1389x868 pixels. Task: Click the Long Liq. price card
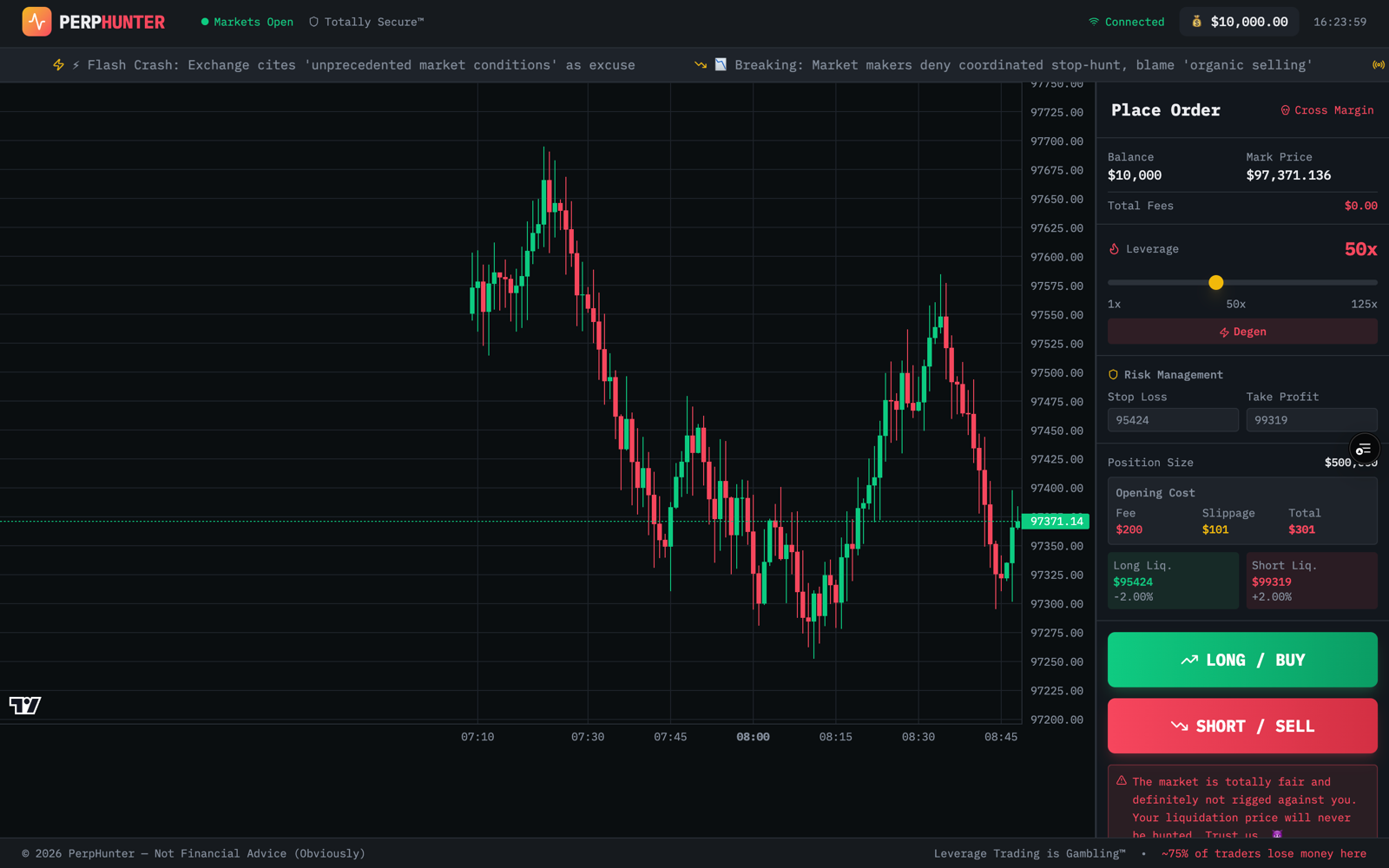1172,581
